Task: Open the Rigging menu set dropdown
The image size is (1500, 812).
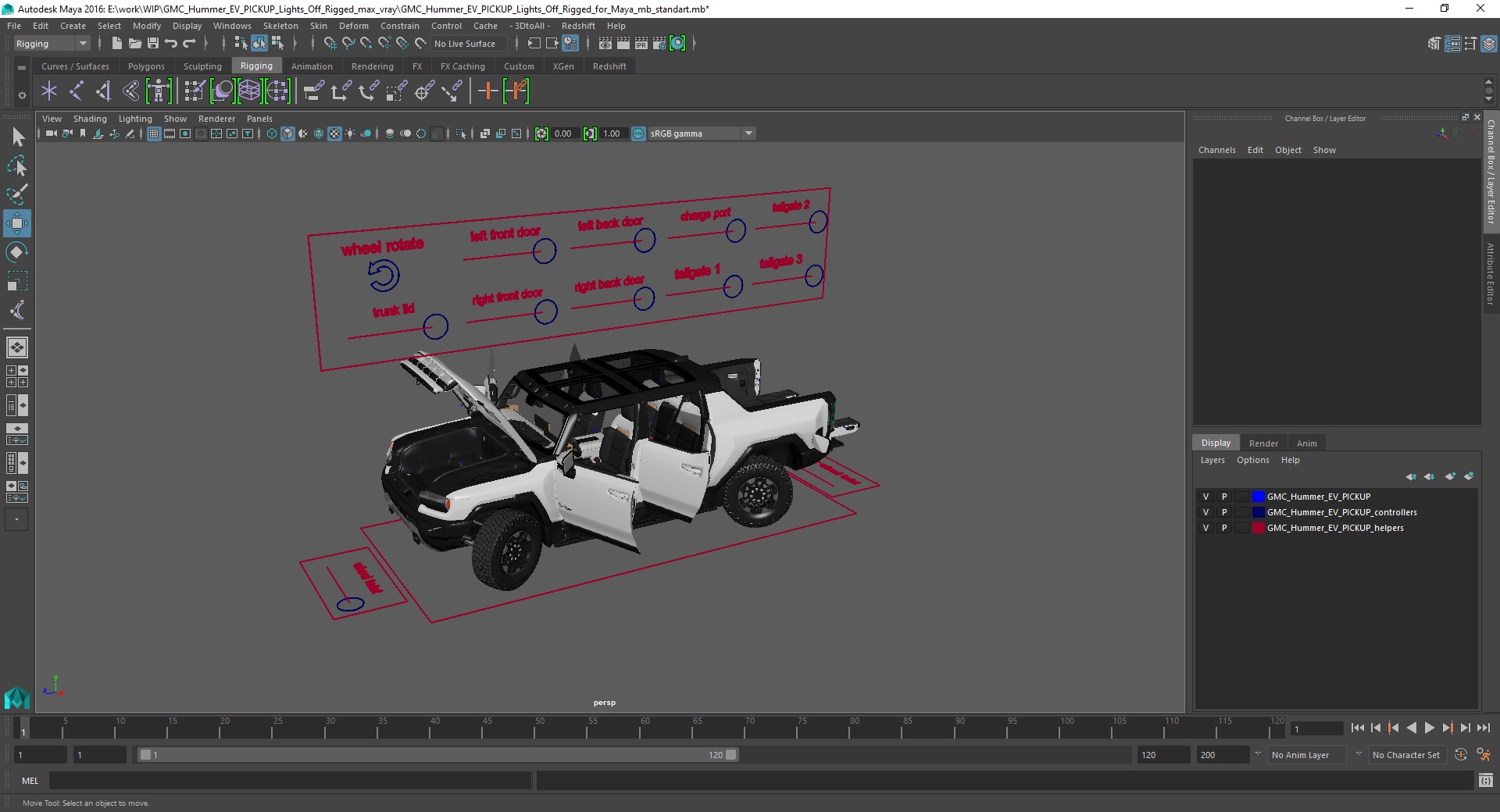Action: click(51, 44)
